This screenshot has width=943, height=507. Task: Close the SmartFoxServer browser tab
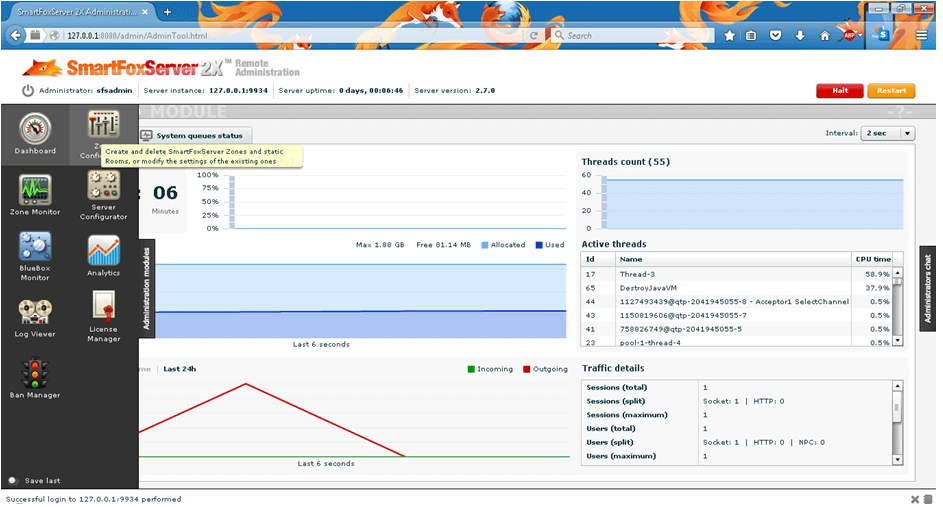(x=145, y=11)
